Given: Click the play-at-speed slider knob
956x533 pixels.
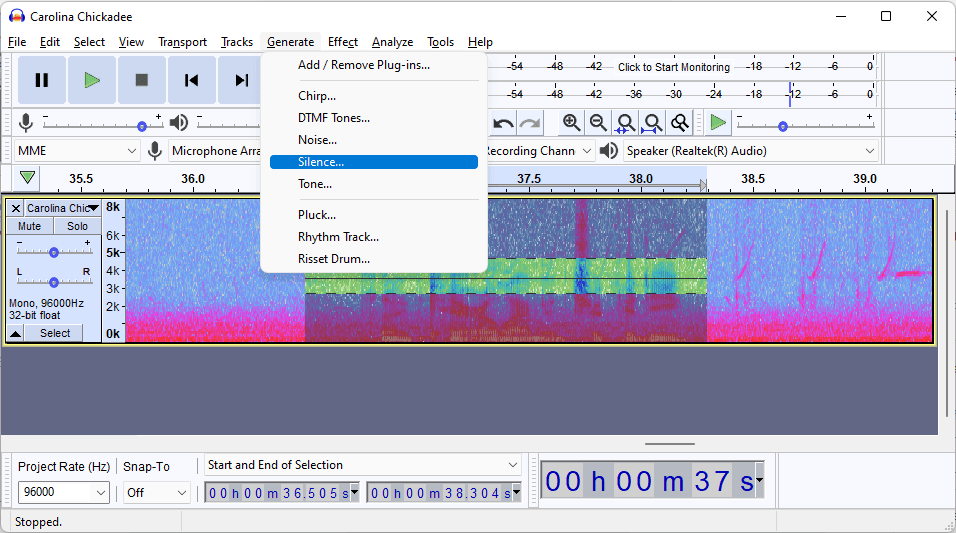Looking at the screenshot, I should tap(783, 126).
